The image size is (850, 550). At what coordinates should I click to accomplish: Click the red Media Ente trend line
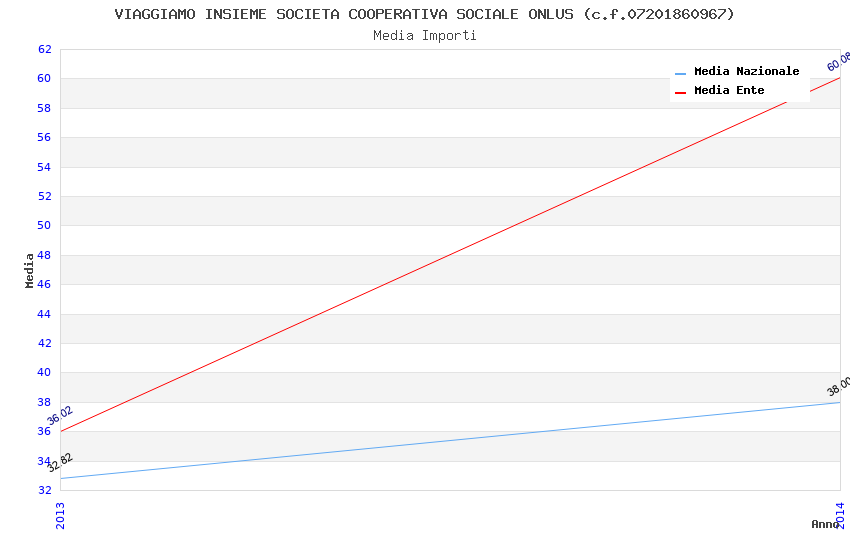[x=450, y=255]
